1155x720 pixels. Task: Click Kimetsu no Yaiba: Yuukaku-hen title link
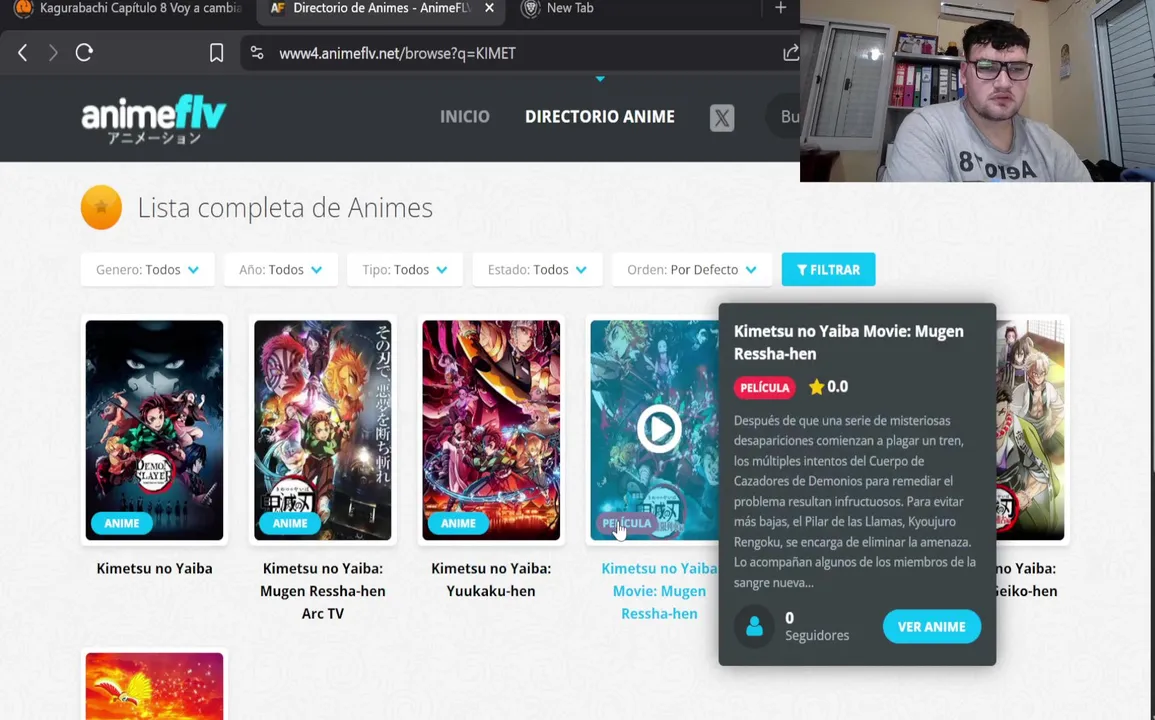491,579
